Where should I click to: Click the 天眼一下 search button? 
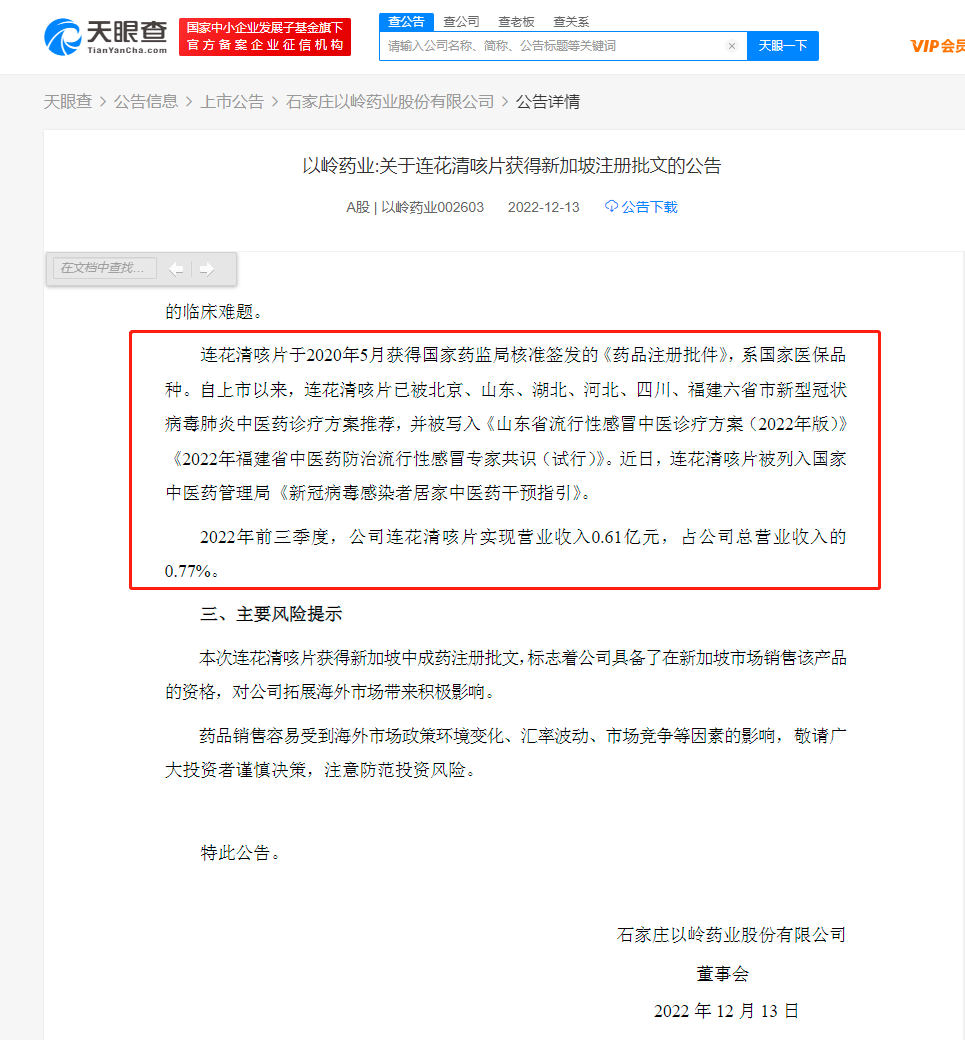(783, 46)
